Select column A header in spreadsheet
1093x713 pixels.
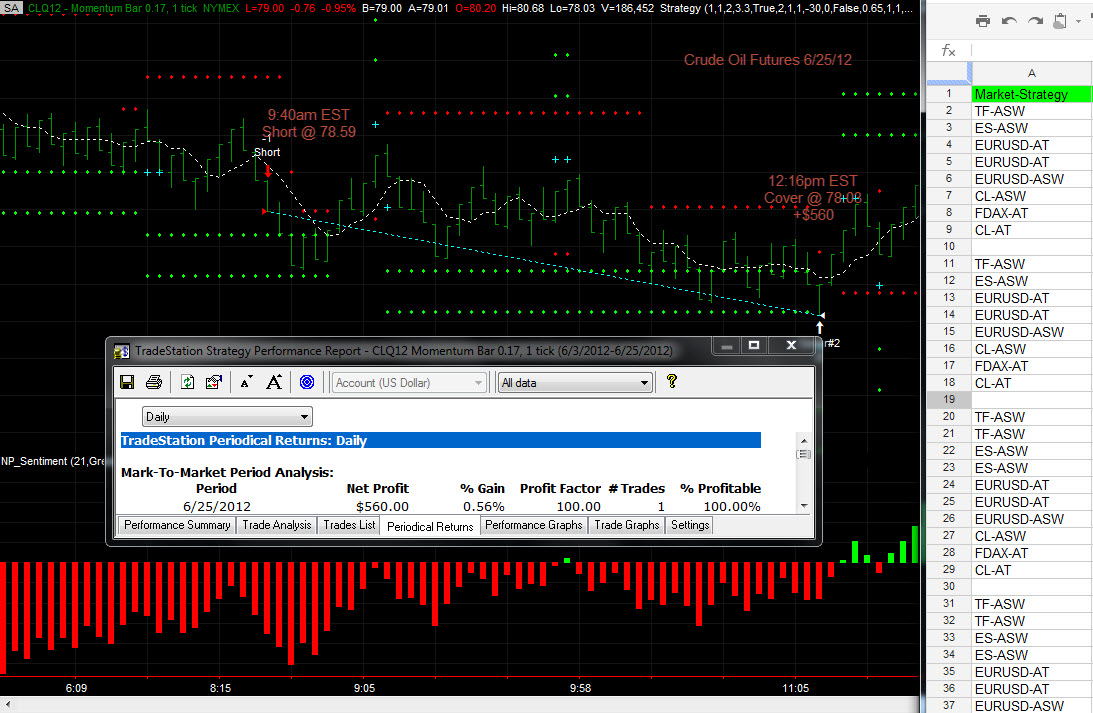coord(1032,73)
